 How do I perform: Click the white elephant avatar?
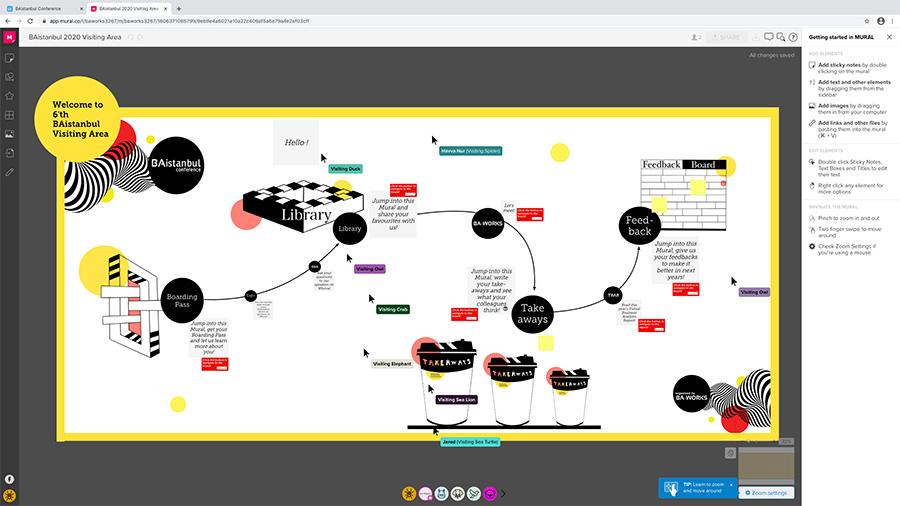point(457,493)
